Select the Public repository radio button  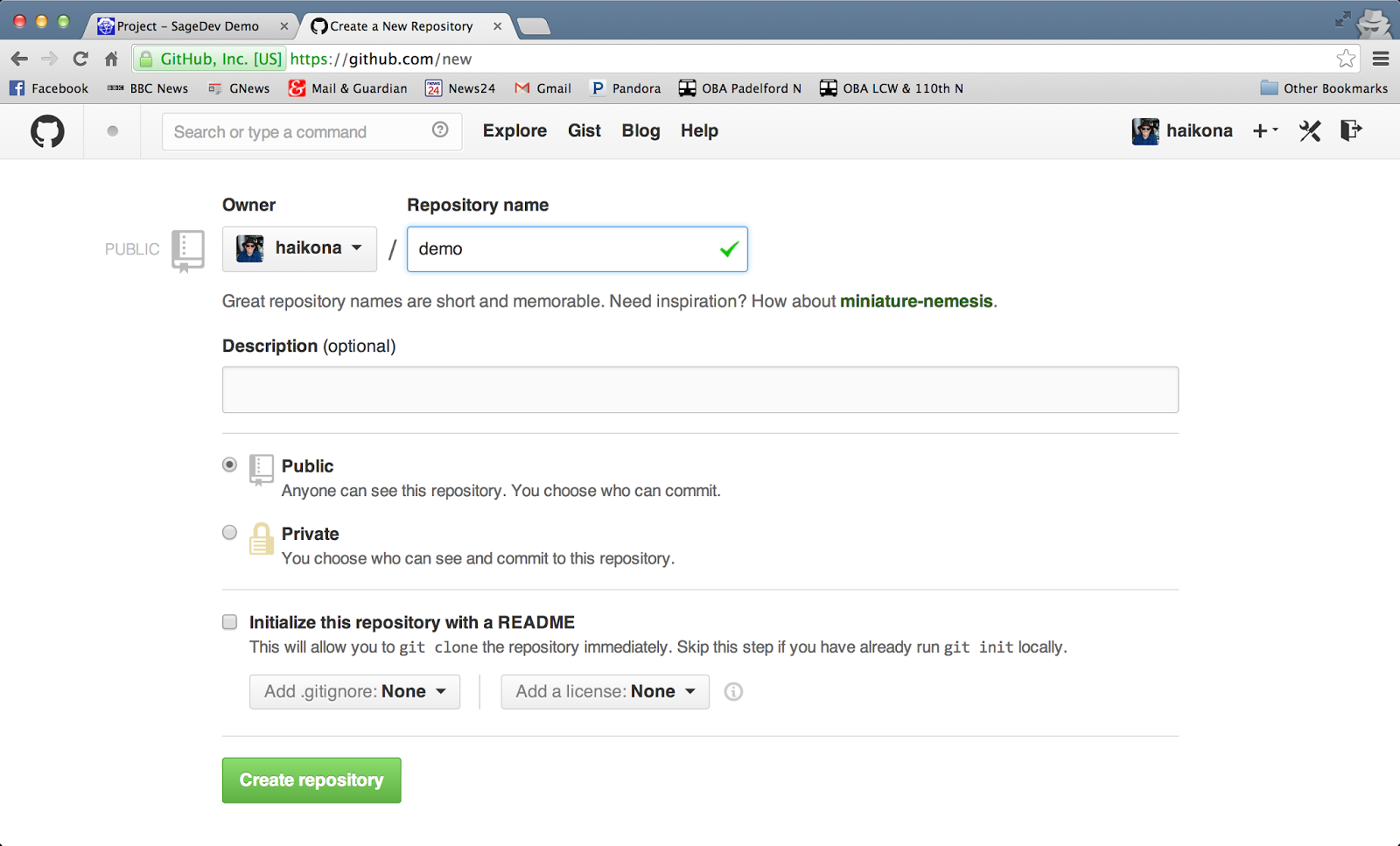[x=229, y=465]
